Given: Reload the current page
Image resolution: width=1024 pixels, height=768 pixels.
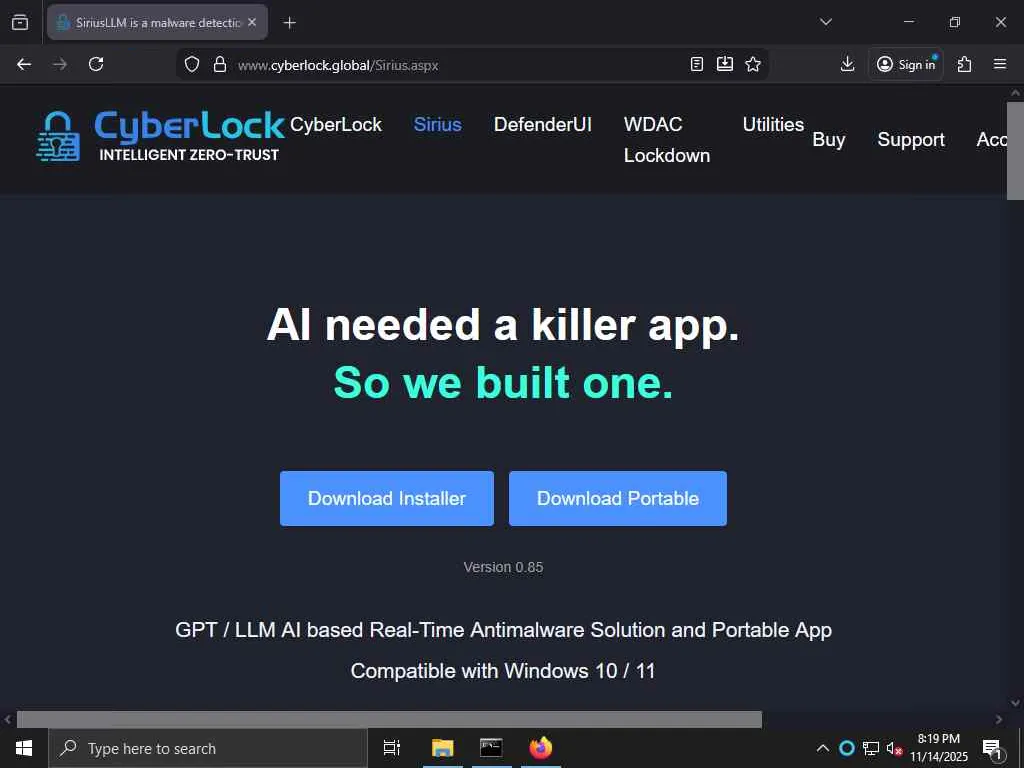Looking at the screenshot, I should (x=96, y=64).
